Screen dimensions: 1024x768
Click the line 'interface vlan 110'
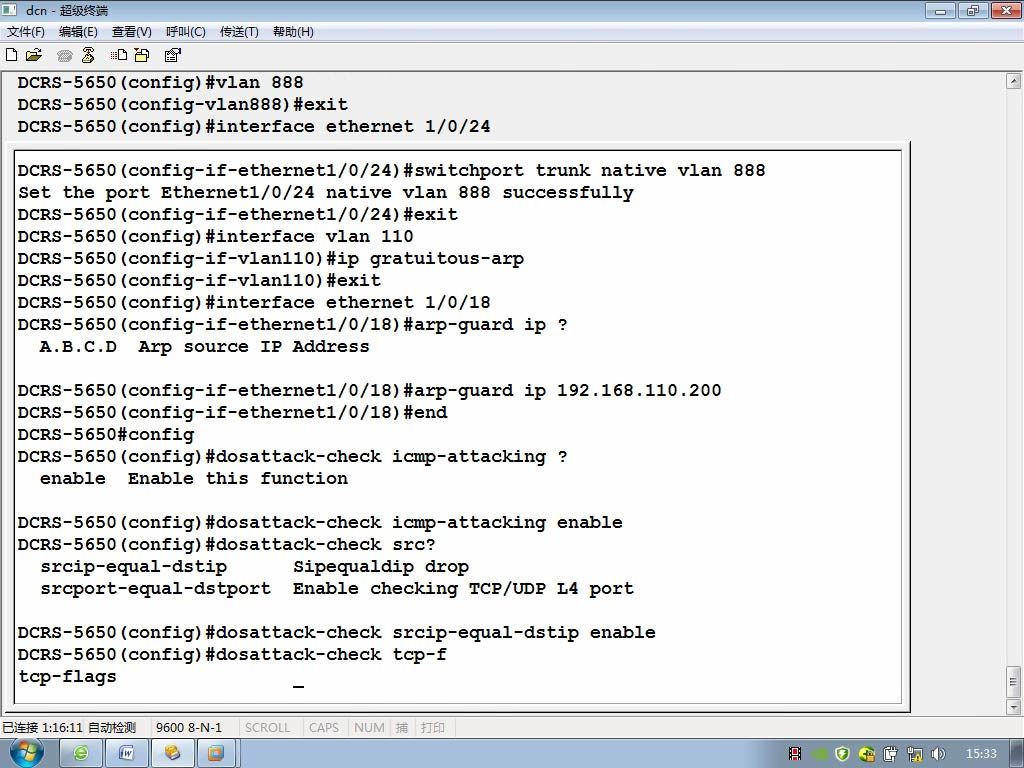click(x=216, y=236)
